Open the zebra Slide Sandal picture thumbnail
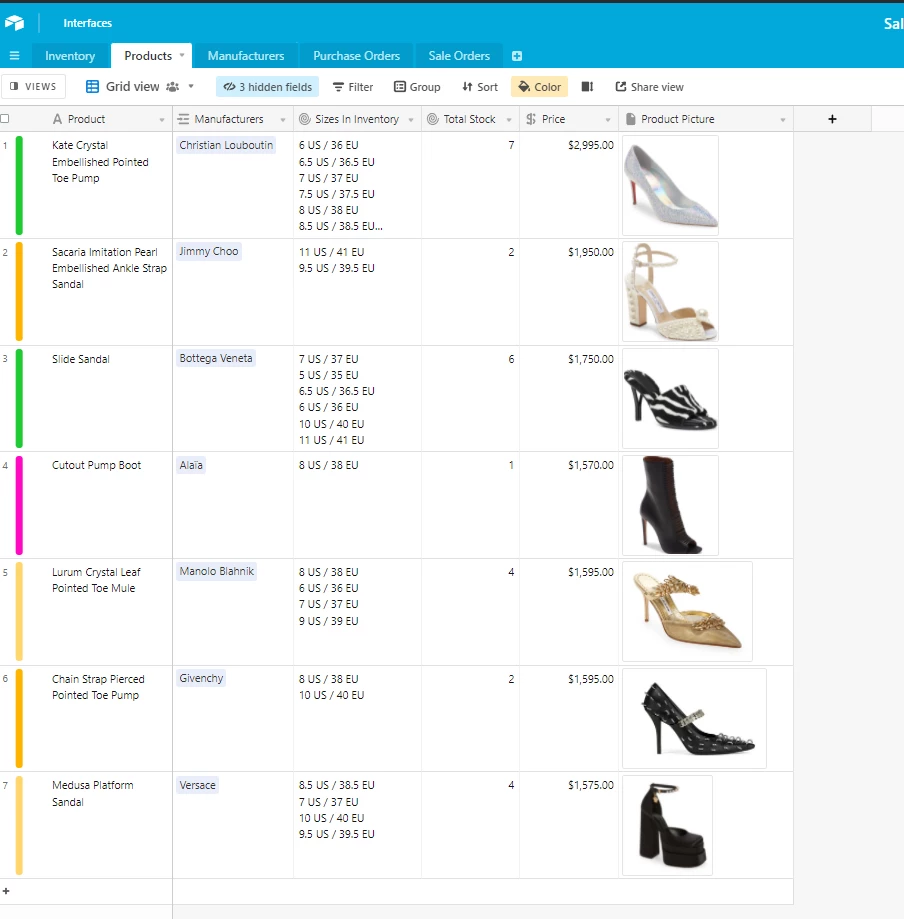This screenshot has height=919, width=904. [670, 399]
